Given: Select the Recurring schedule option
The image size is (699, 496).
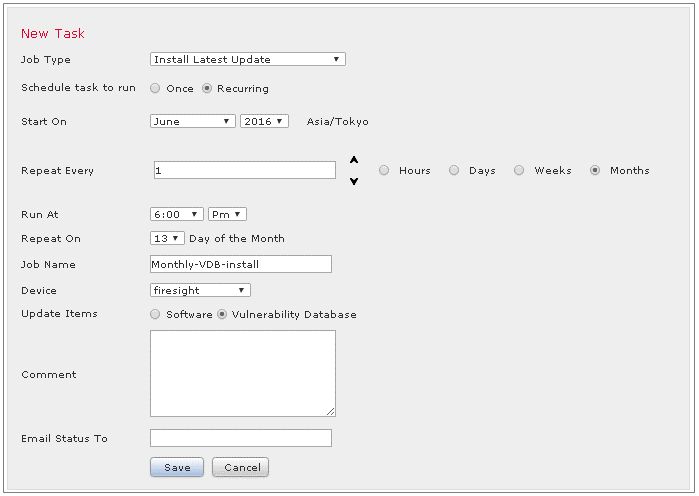Looking at the screenshot, I should coord(207,88).
